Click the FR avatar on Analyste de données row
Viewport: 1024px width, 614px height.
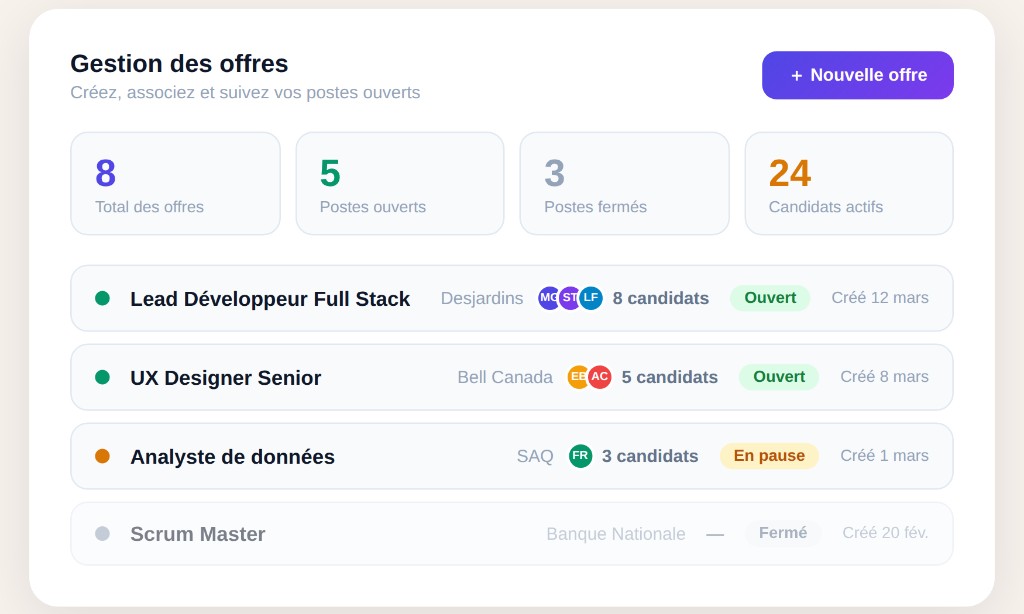[x=581, y=456]
